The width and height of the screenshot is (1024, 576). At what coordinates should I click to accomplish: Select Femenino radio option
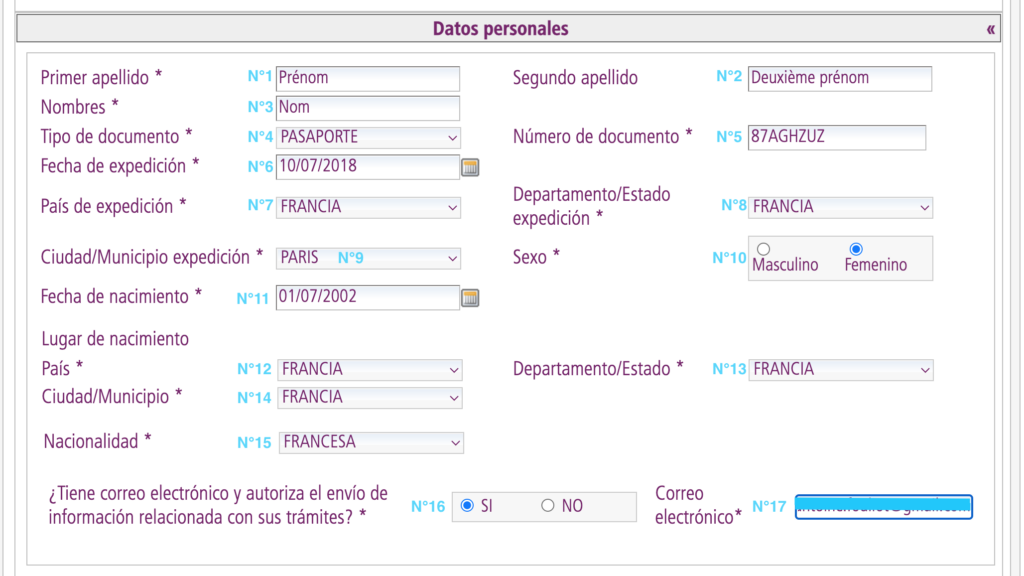tap(856, 249)
